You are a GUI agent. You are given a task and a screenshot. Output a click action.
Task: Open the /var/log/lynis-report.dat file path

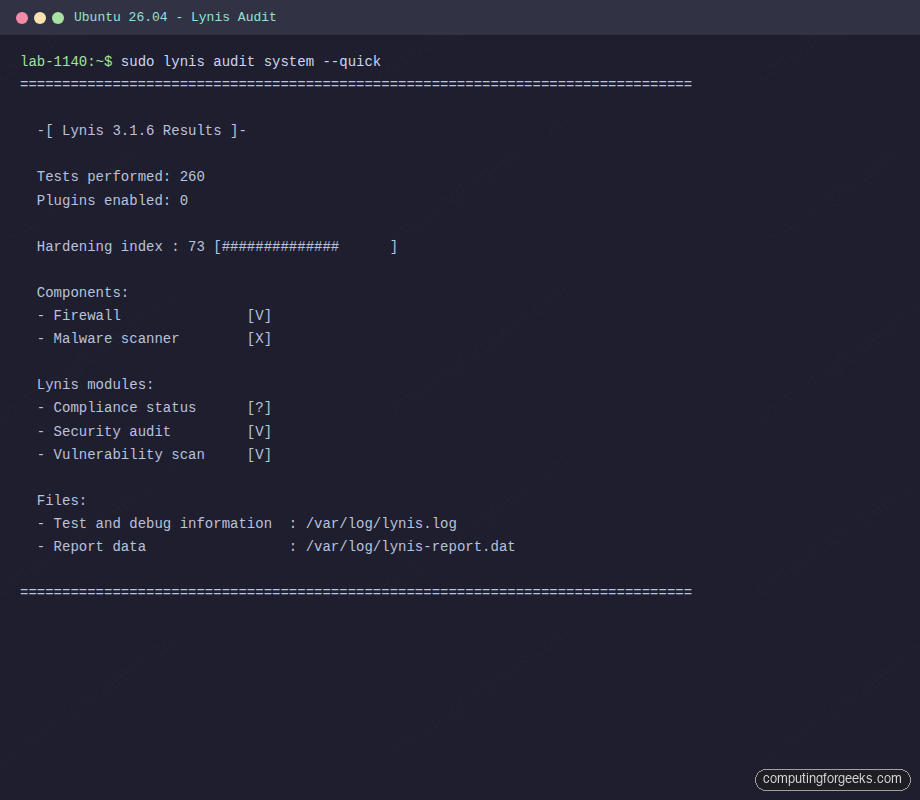[x=410, y=546]
